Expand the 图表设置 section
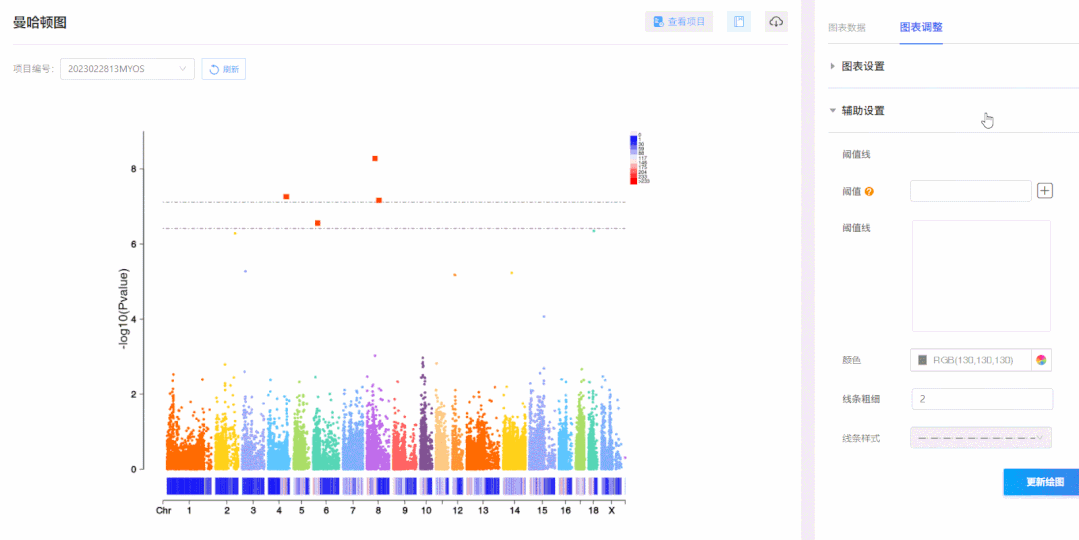Viewport: 1079px width, 540px height. [862, 66]
